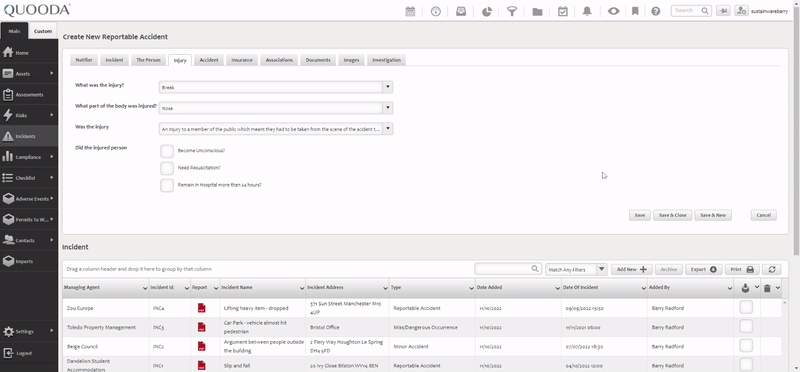
Task: Open the pie chart reports icon
Action: point(487,11)
